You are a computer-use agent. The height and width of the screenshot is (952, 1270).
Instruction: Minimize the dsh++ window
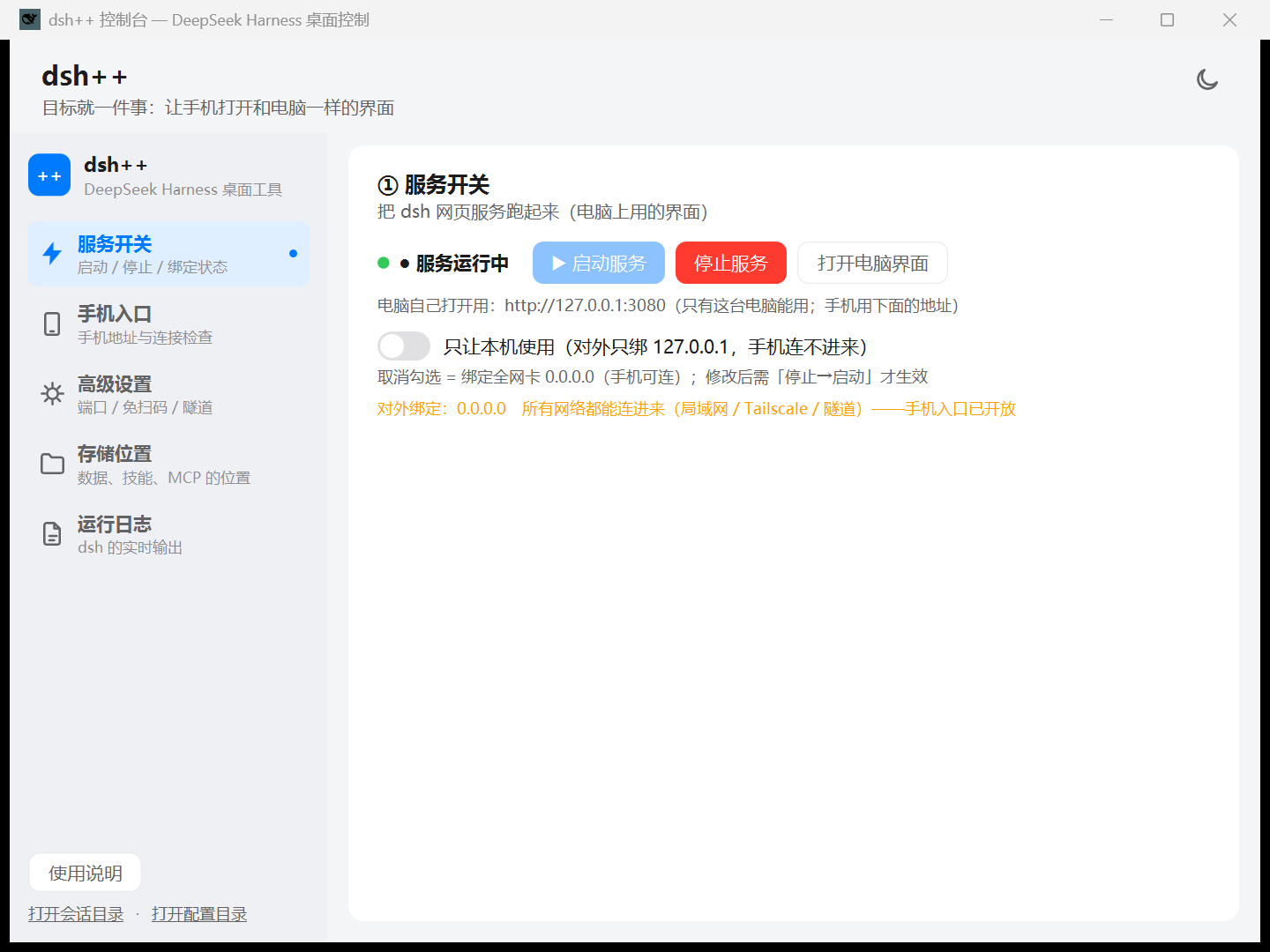click(1106, 19)
